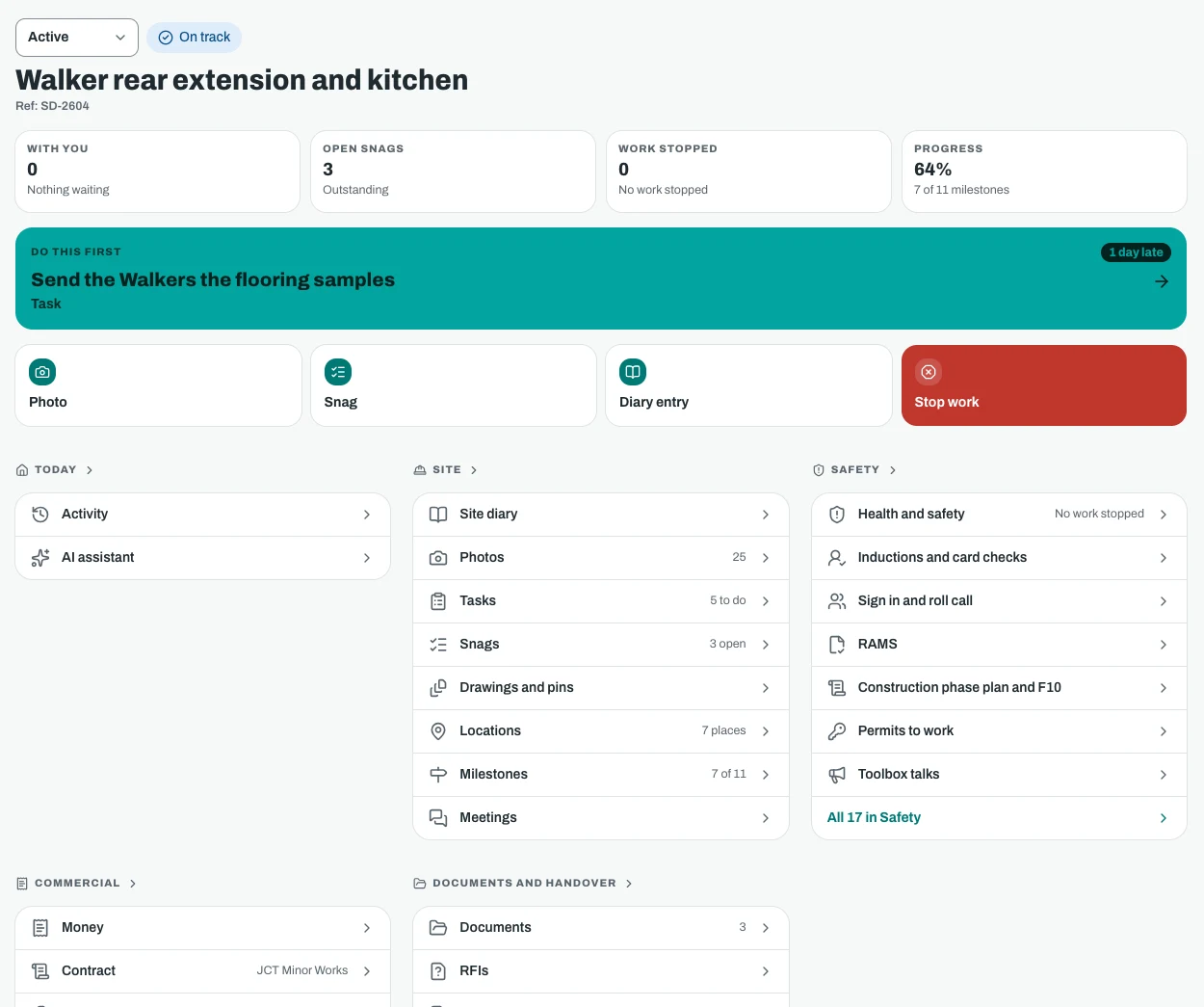Screen dimensions: 1204x1007
Task: Click the chevron on the Meetings row
Action: (x=766, y=818)
